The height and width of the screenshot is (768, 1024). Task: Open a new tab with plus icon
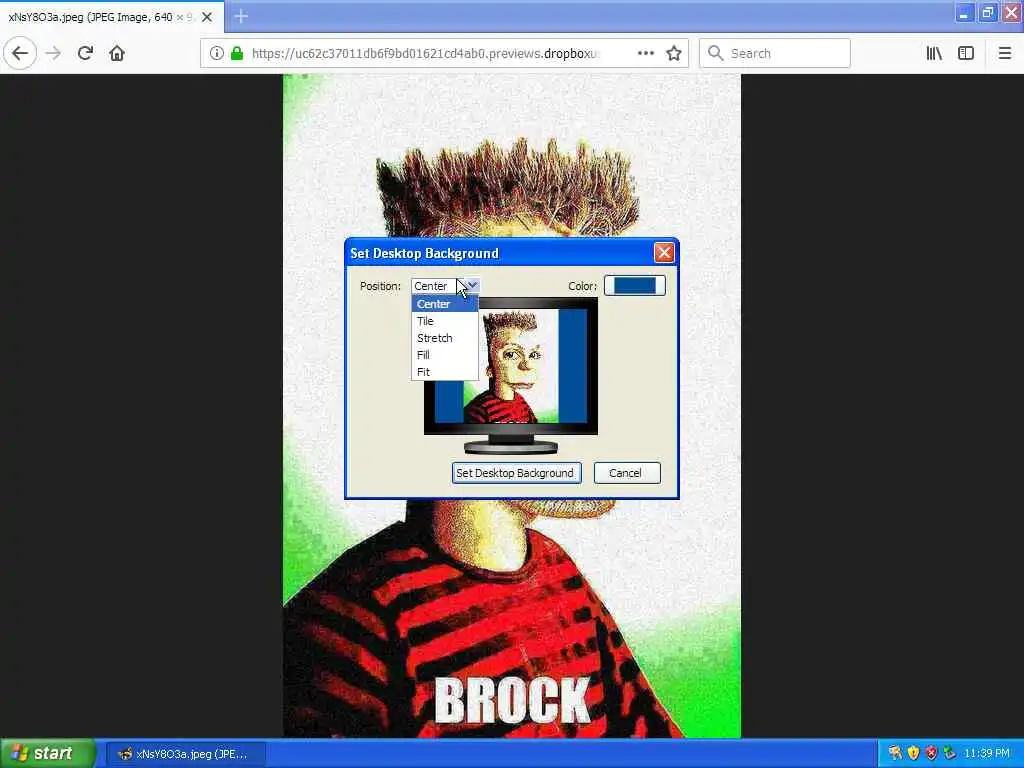pyautogui.click(x=241, y=16)
